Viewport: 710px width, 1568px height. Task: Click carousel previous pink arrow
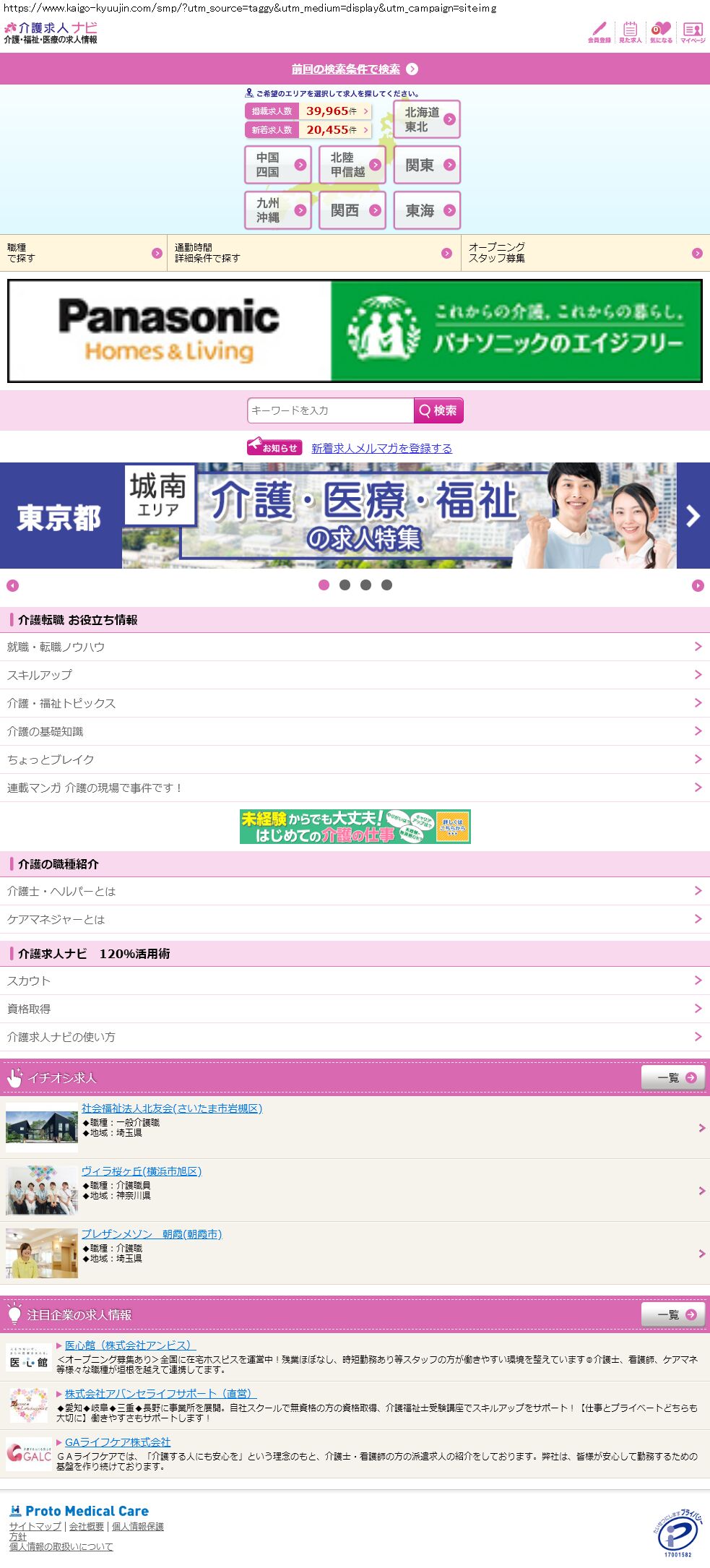coord(12,586)
